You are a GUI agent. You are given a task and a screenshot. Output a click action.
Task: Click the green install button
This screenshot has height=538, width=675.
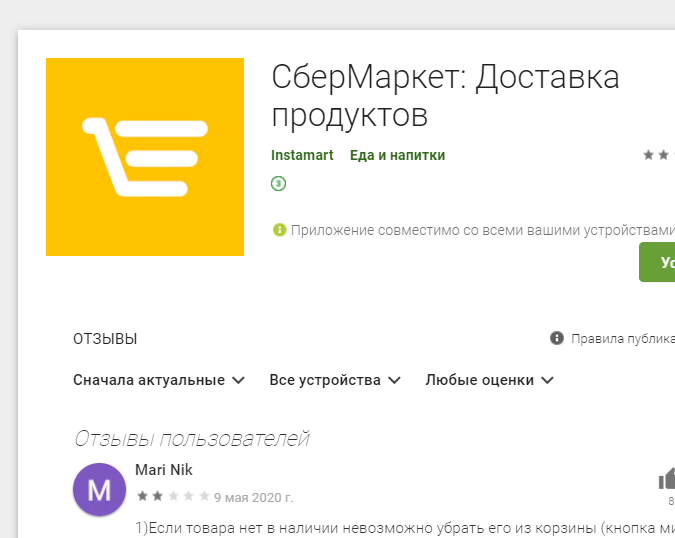pos(657,262)
